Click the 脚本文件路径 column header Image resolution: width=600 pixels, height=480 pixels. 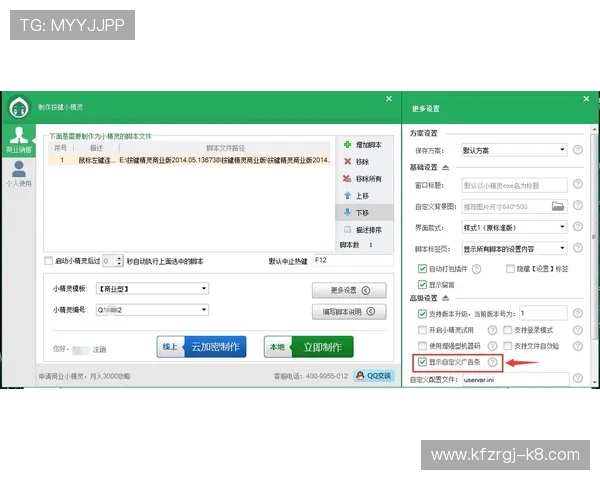[225, 148]
